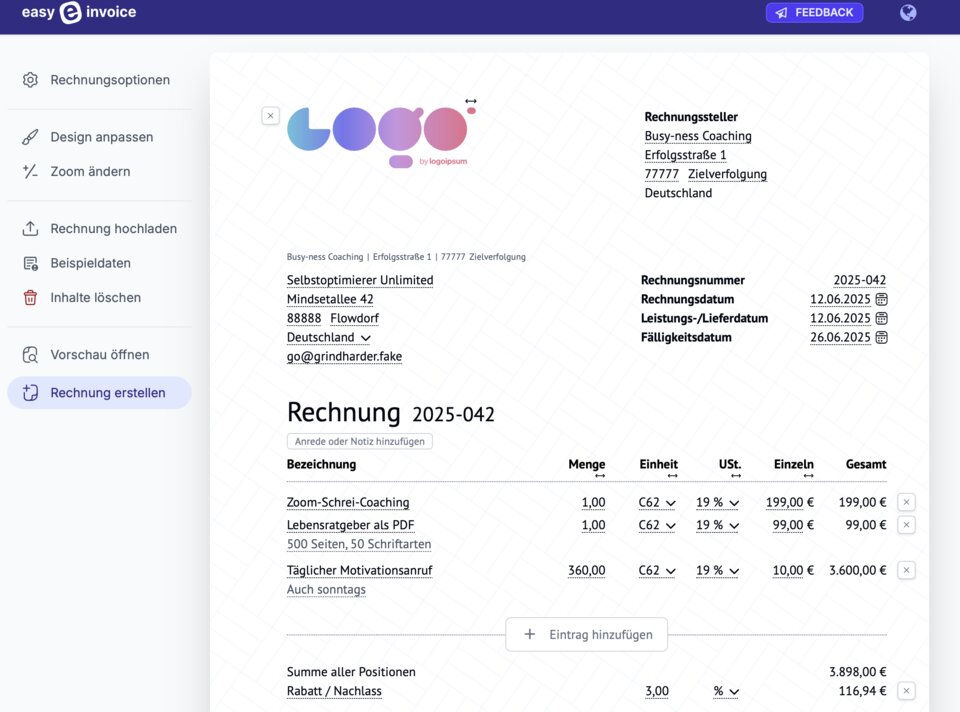Click Zoom ändern to change zoom level
Image resolution: width=960 pixels, height=712 pixels.
point(89,171)
